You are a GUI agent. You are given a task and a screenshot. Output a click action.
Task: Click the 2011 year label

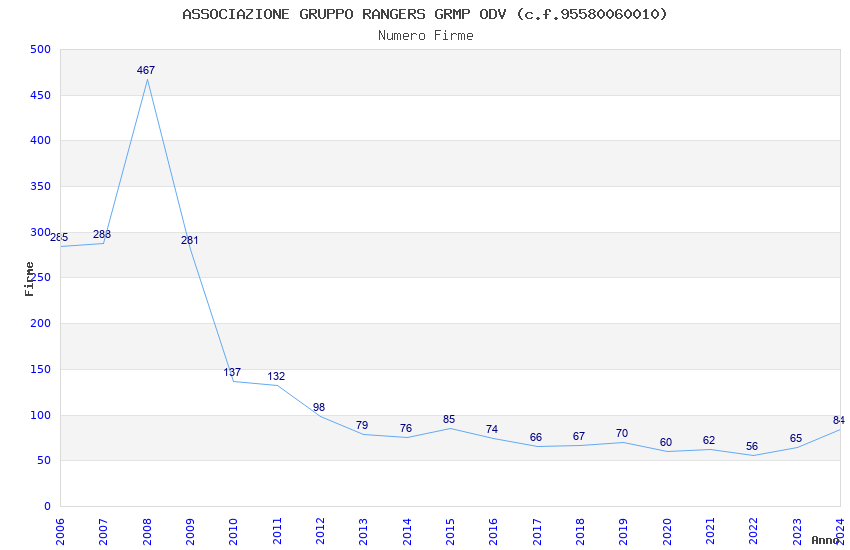pyautogui.click(x=277, y=532)
